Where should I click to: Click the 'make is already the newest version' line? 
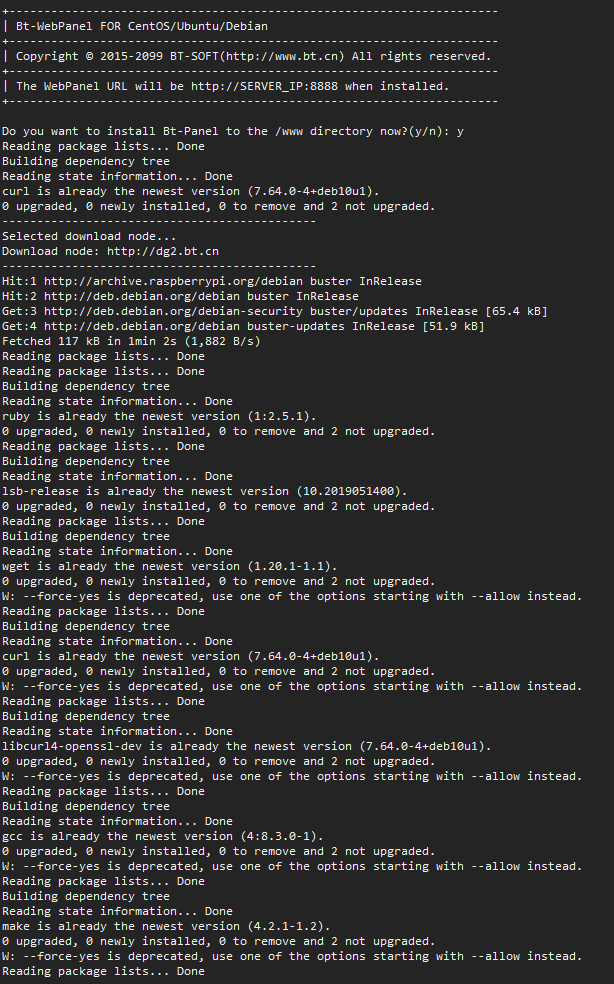point(166,926)
